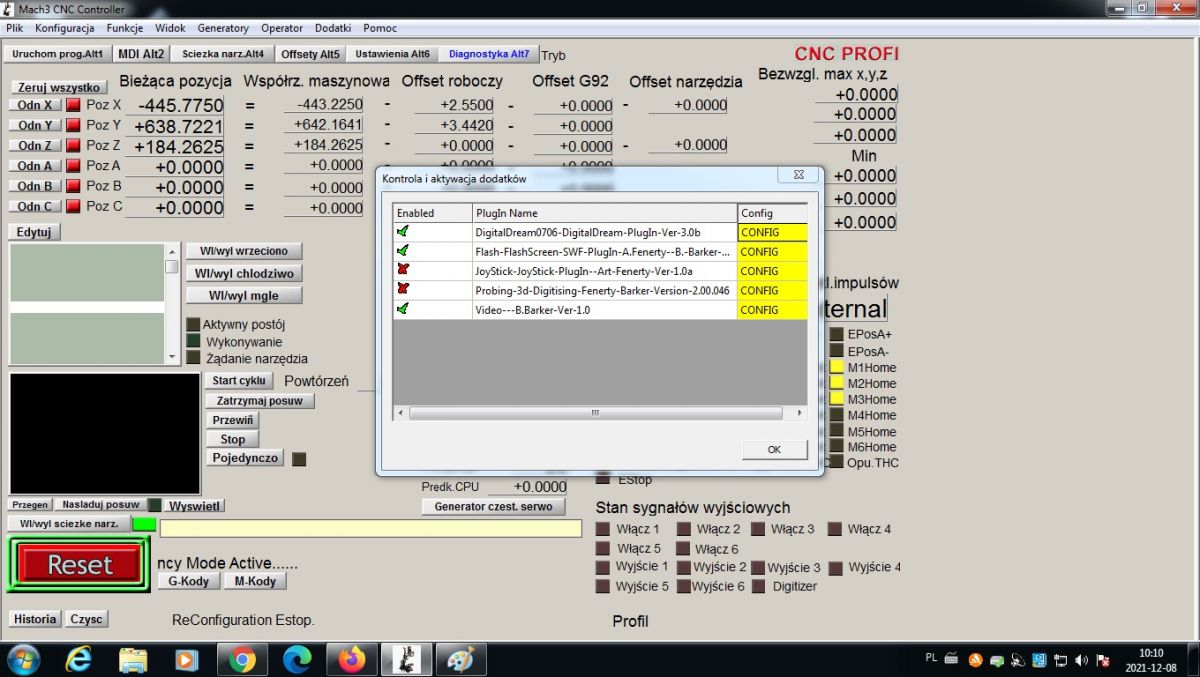Screen dimensions: 1200x677
Task: Click Zeruj wszystko button
Action: click(58, 88)
